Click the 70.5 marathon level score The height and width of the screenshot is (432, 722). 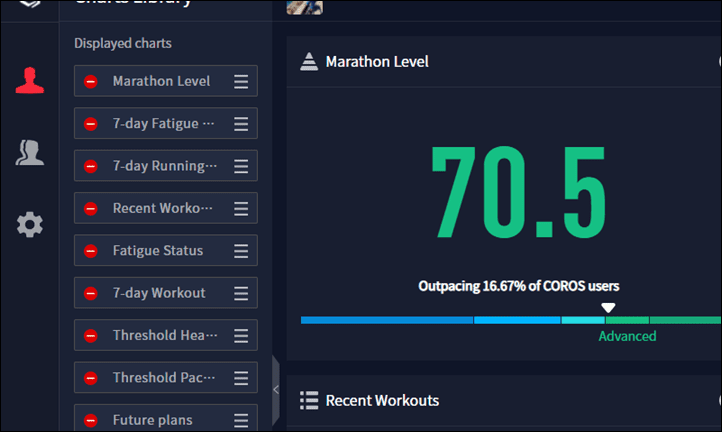click(x=518, y=192)
